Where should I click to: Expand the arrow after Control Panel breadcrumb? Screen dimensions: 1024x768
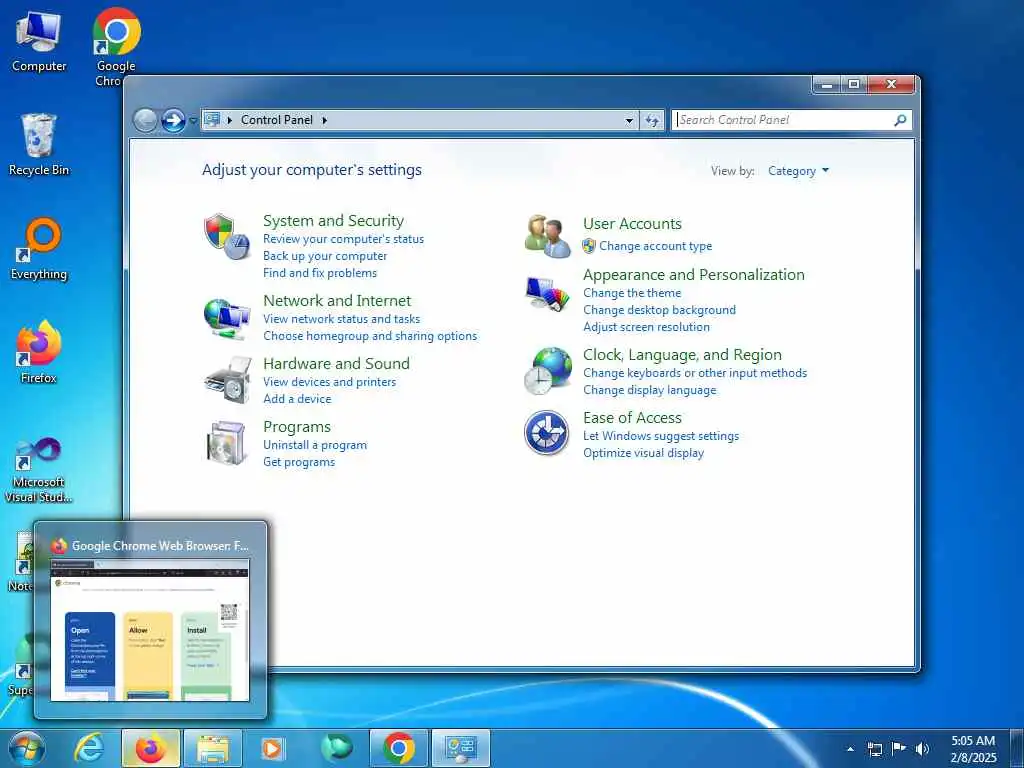click(325, 120)
